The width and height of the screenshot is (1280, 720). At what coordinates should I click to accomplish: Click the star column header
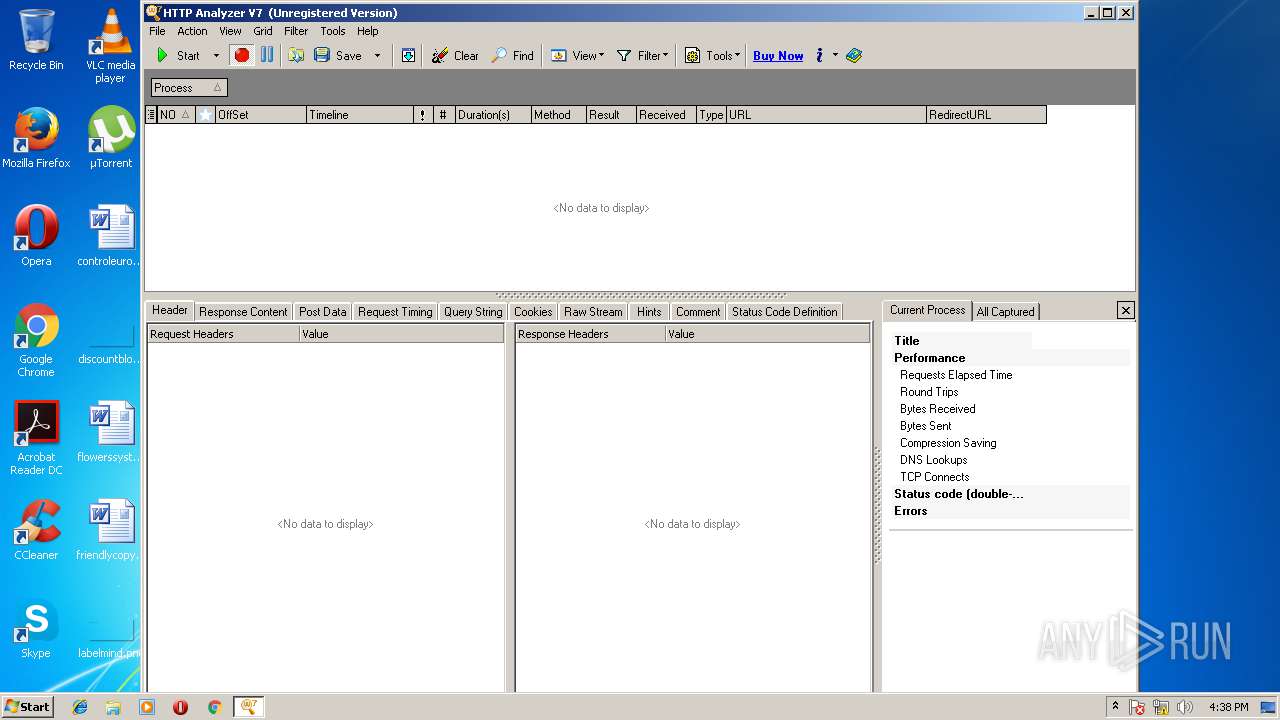point(205,115)
